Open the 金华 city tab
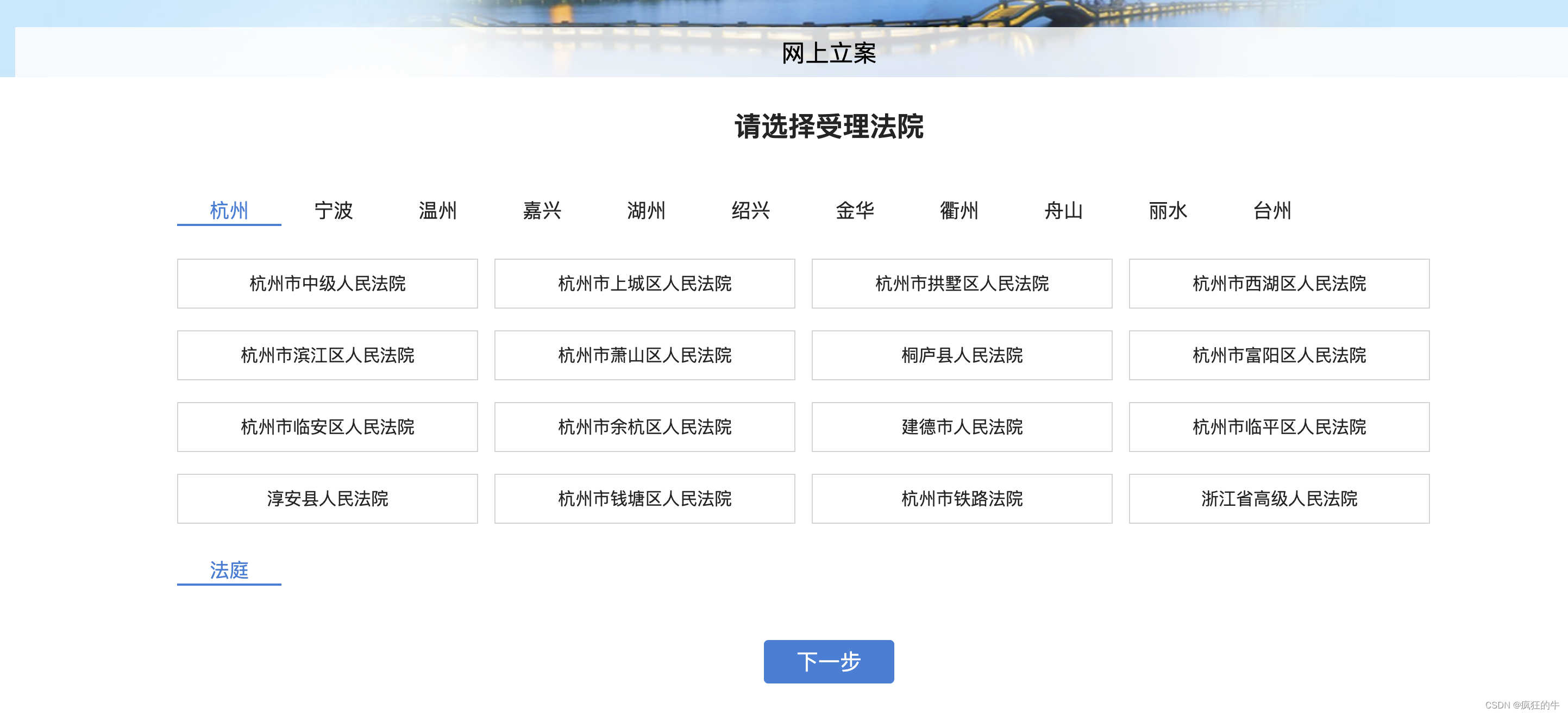1568x715 pixels. [x=855, y=211]
